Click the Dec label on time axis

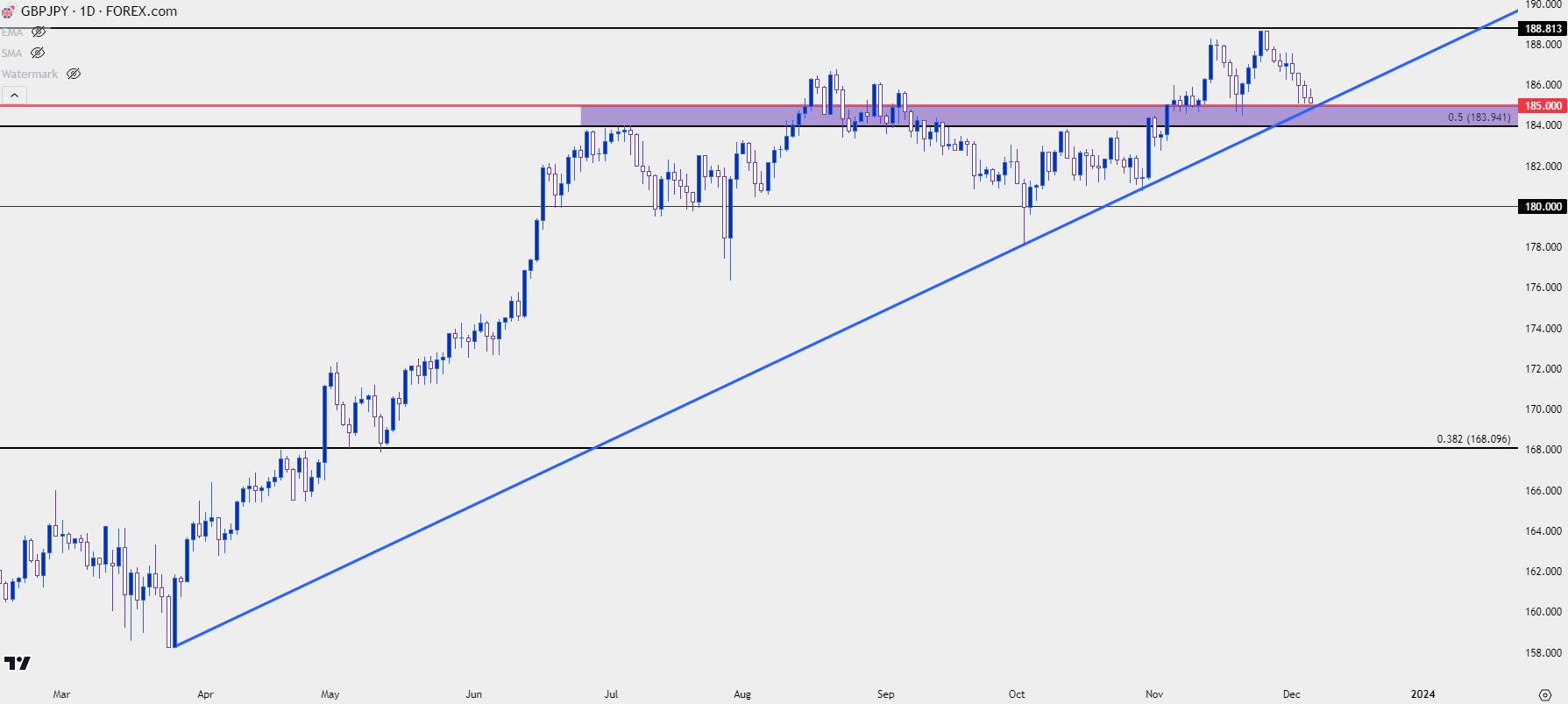pos(1291,694)
